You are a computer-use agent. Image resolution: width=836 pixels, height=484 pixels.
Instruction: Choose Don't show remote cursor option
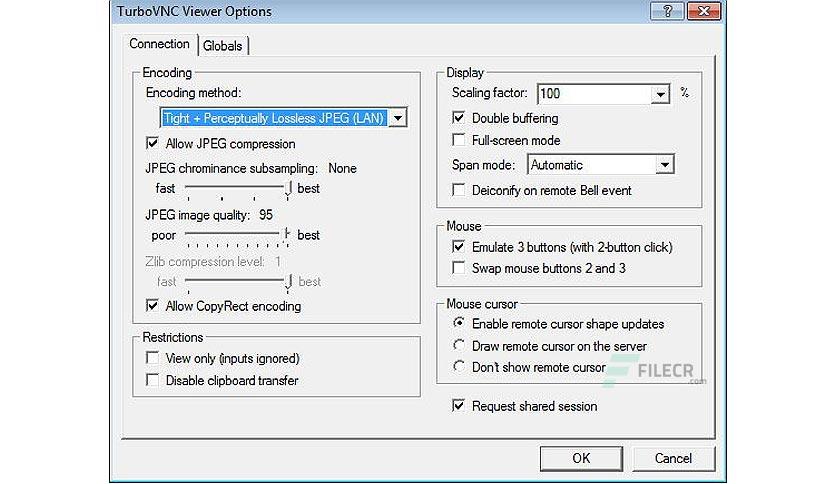[459, 367]
